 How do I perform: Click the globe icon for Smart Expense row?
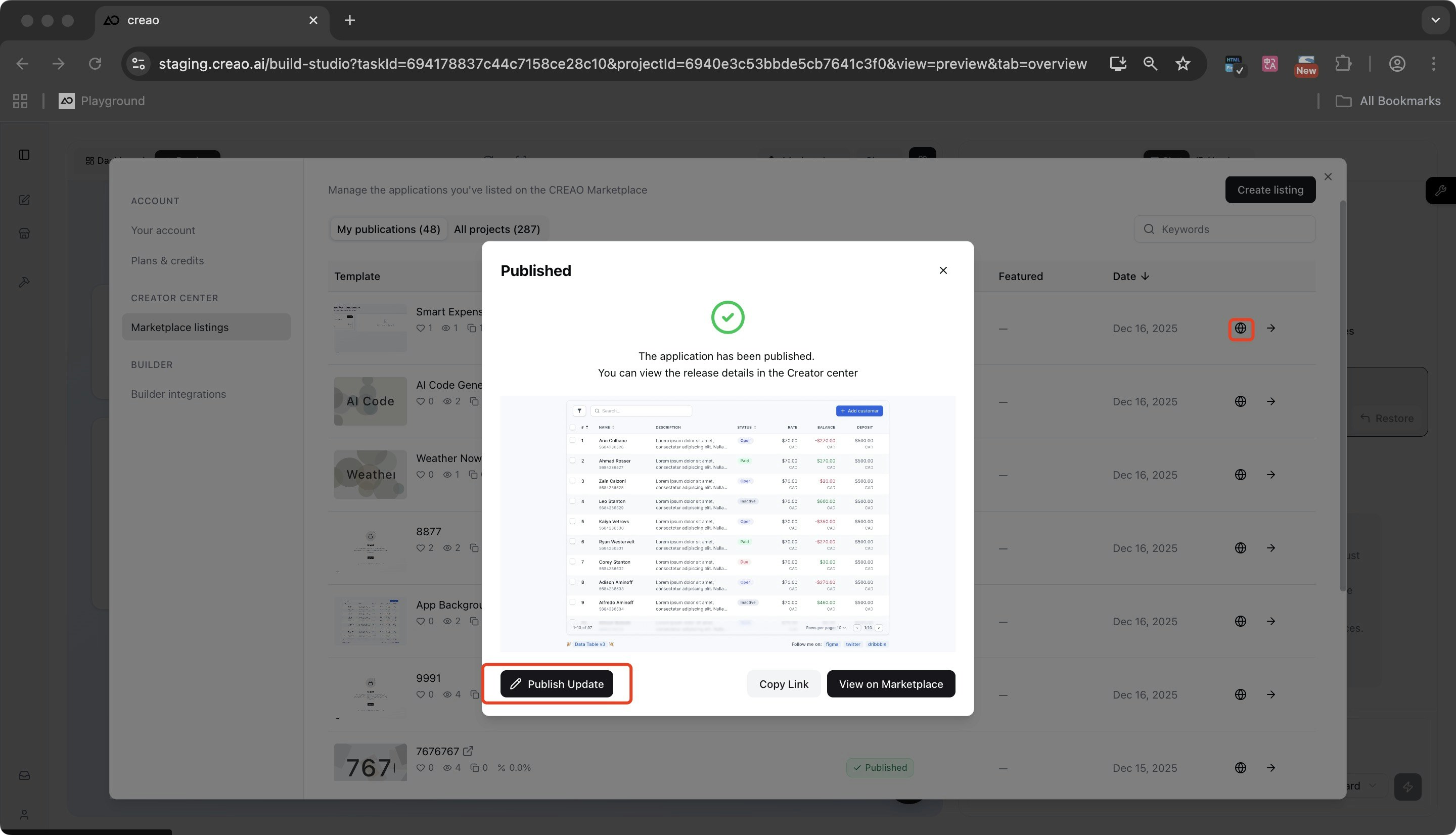pyautogui.click(x=1241, y=328)
